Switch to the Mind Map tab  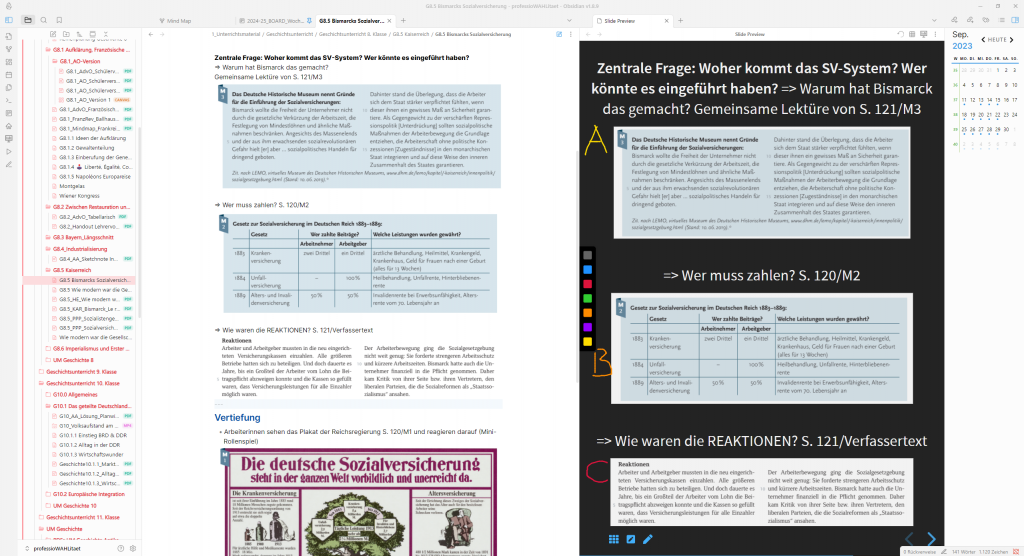coord(180,20)
